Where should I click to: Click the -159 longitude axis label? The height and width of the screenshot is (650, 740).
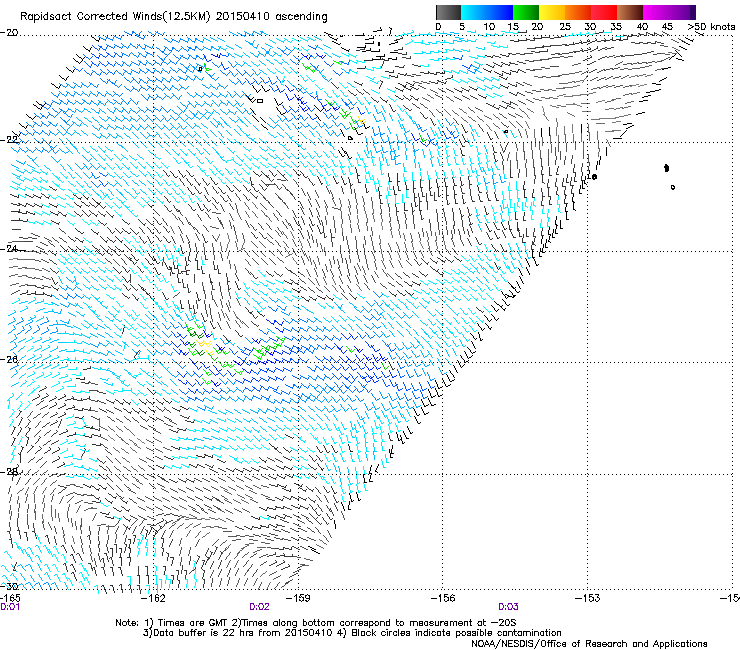coord(299,598)
